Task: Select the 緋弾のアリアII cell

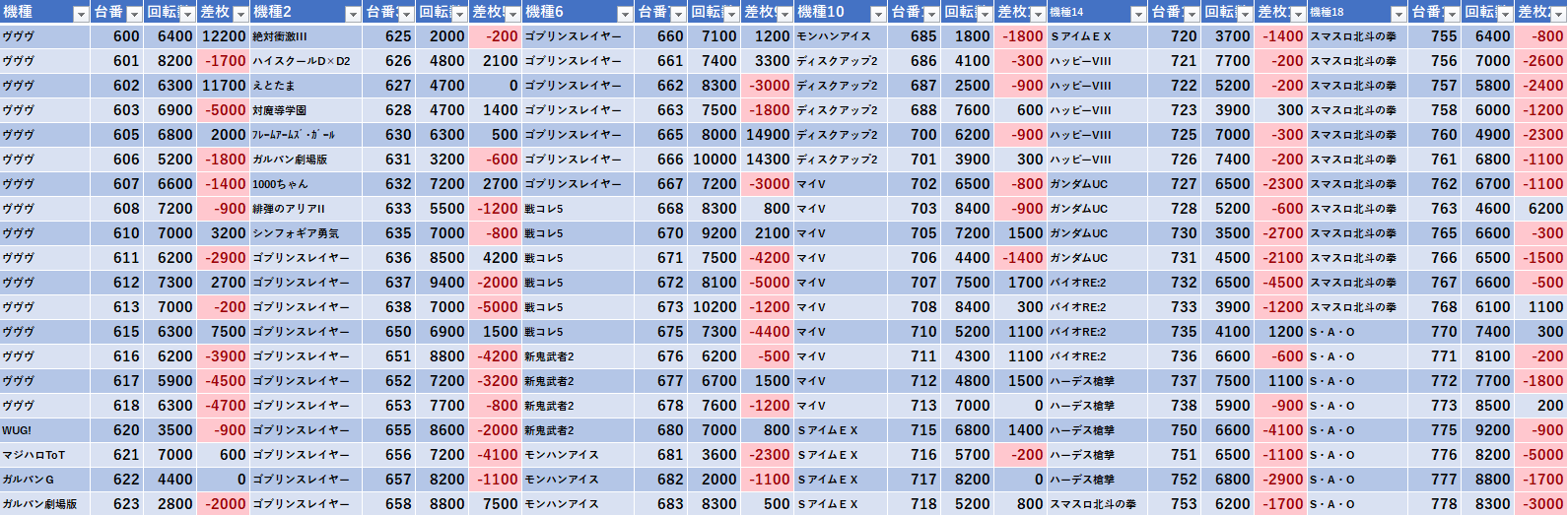Action: click(x=307, y=209)
